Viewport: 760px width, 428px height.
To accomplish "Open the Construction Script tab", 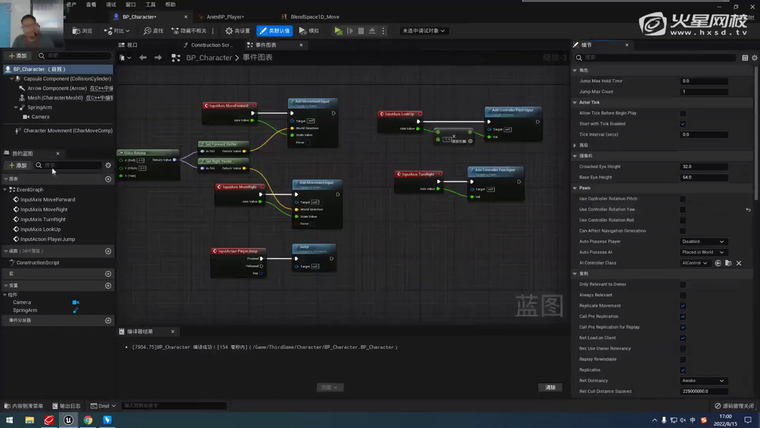I will (x=208, y=45).
